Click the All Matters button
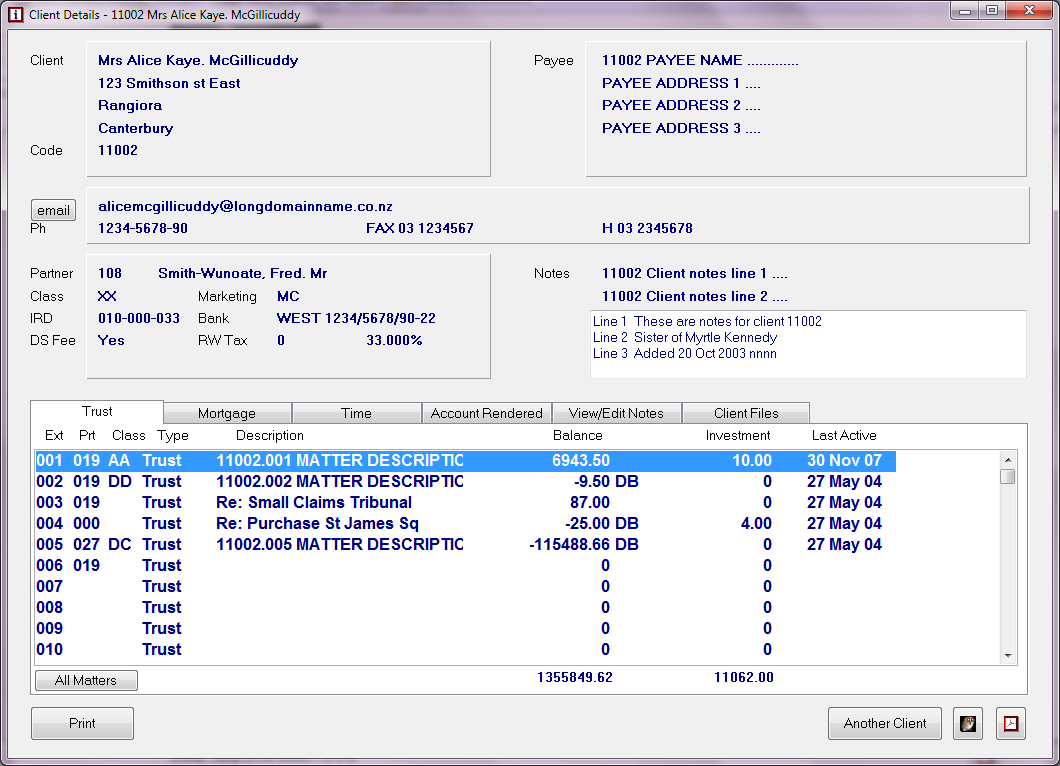Screen dimensions: 1060x766 tap(86, 681)
